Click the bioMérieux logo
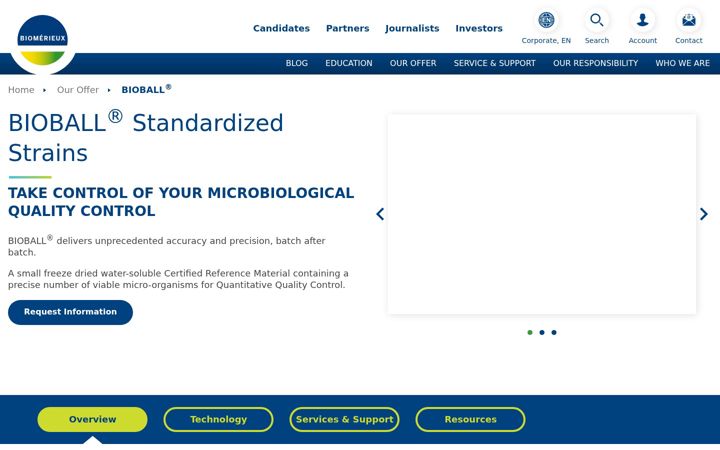Viewport: 720px width, 450px height. click(43, 40)
